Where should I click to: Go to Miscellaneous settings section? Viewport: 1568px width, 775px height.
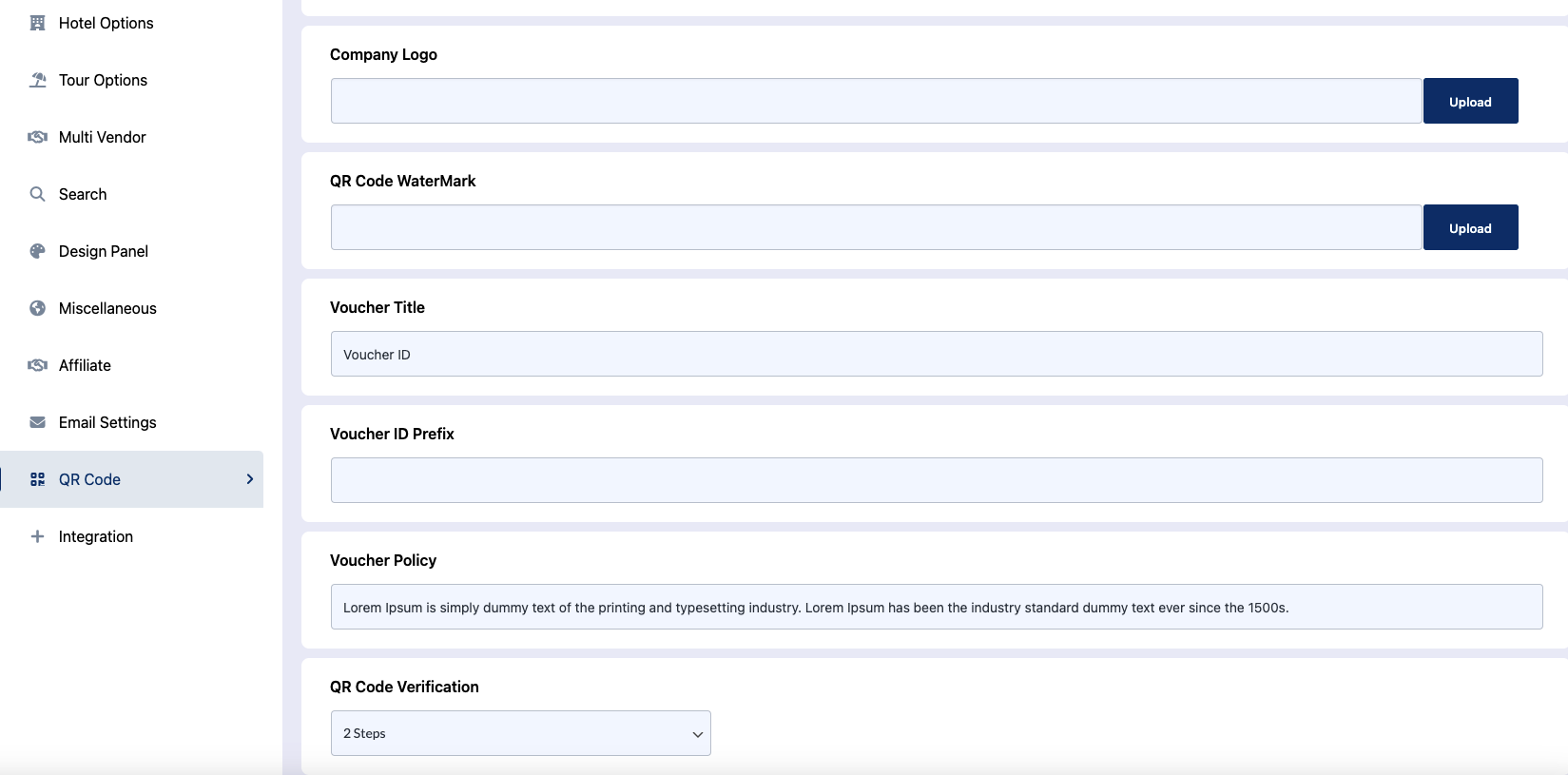pos(107,308)
